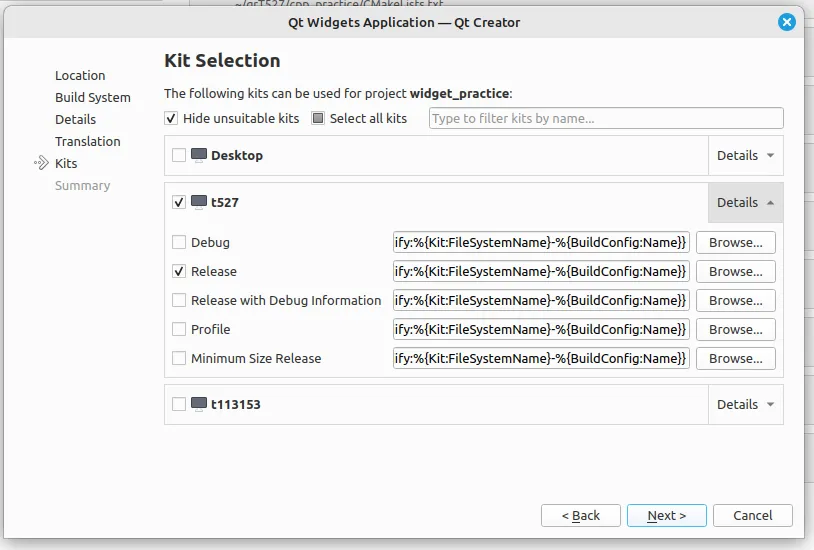Expand Details for Desktop kit
This screenshot has width=814, height=550.
click(x=745, y=155)
